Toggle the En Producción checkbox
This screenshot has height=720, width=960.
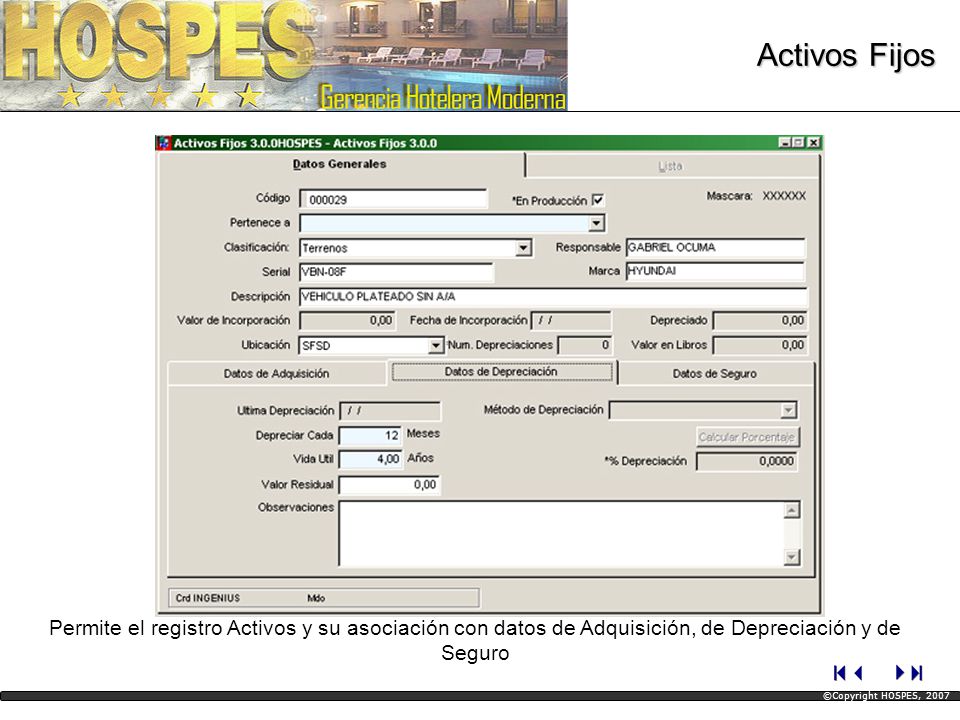[x=598, y=200]
